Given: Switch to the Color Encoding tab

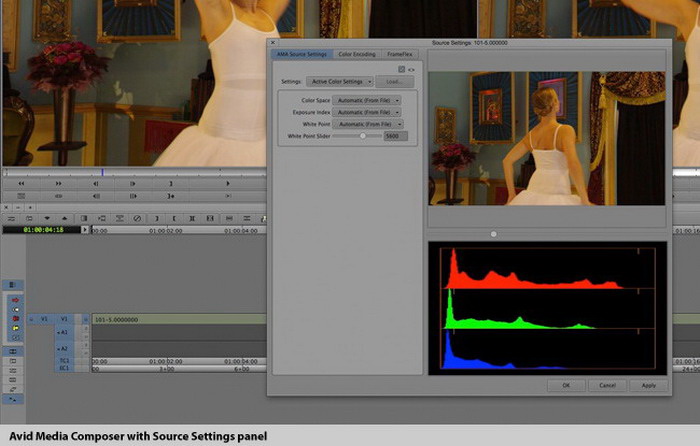Looking at the screenshot, I should point(357,53).
